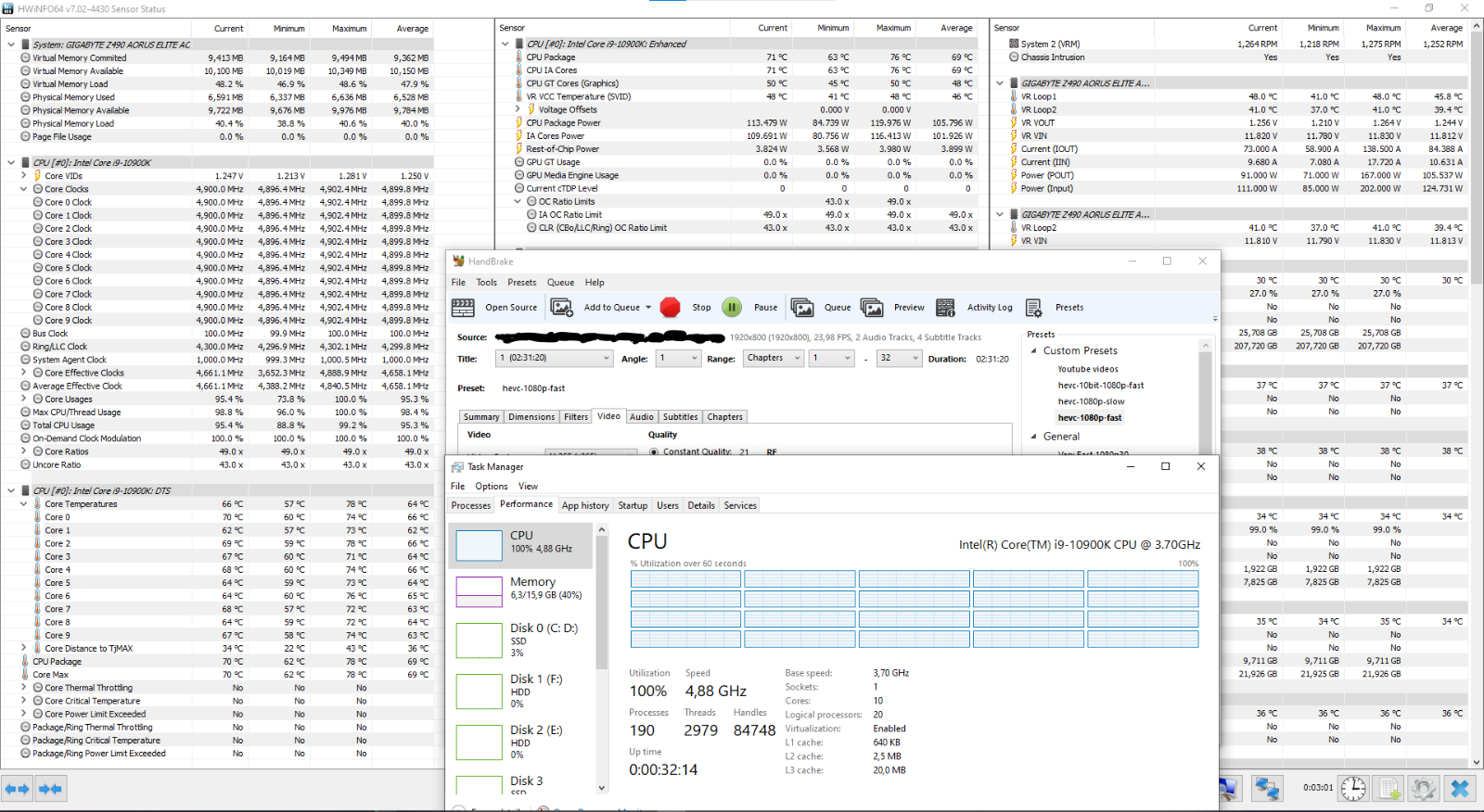Expand the Core VIDs node in HWiNFO

(23, 175)
